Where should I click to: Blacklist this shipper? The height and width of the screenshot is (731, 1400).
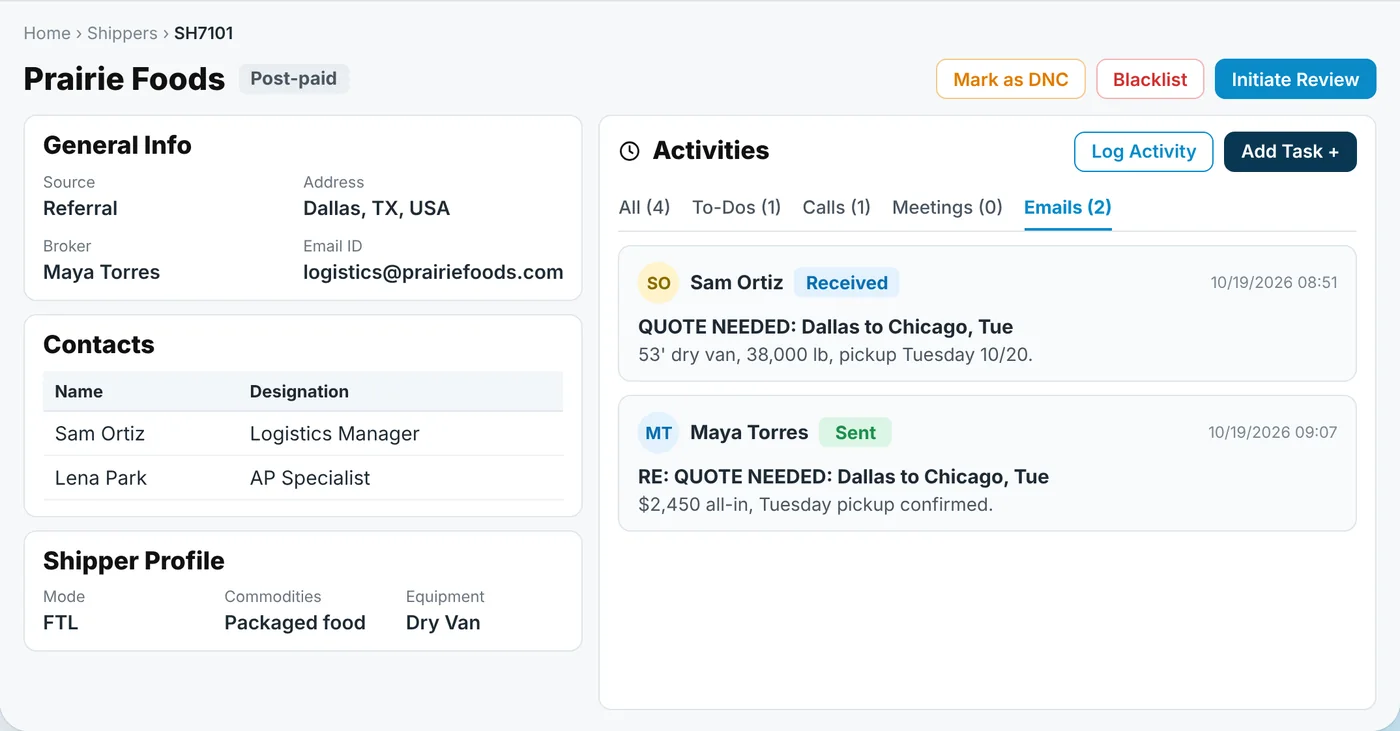pyautogui.click(x=1150, y=79)
